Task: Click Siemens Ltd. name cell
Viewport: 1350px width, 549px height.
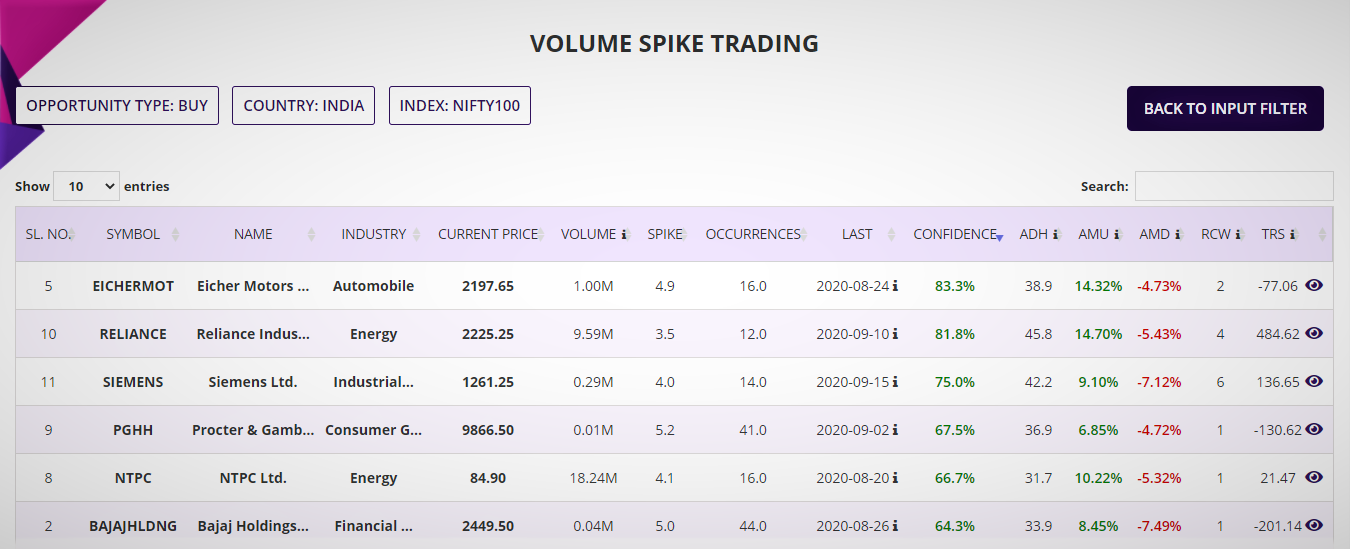Action: tap(253, 382)
